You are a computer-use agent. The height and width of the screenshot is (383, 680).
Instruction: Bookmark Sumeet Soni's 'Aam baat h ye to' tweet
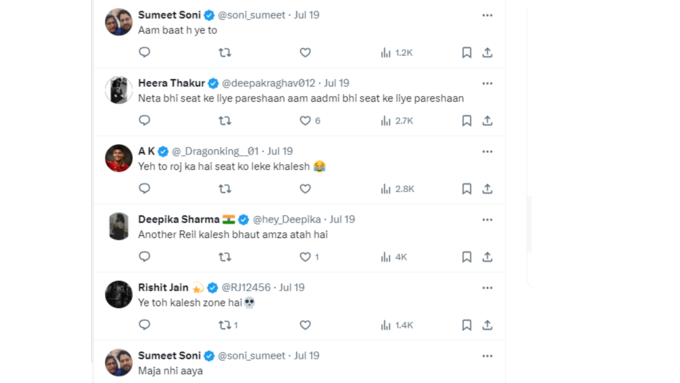(x=467, y=52)
